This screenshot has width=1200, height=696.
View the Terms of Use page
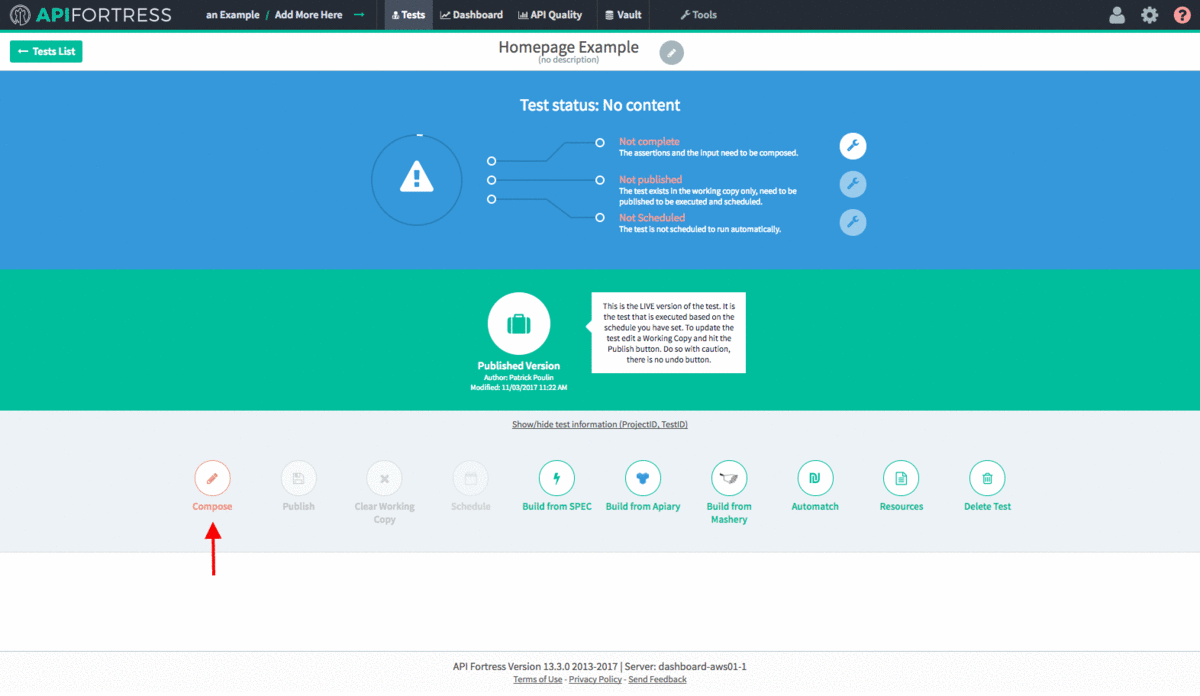[x=538, y=679]
